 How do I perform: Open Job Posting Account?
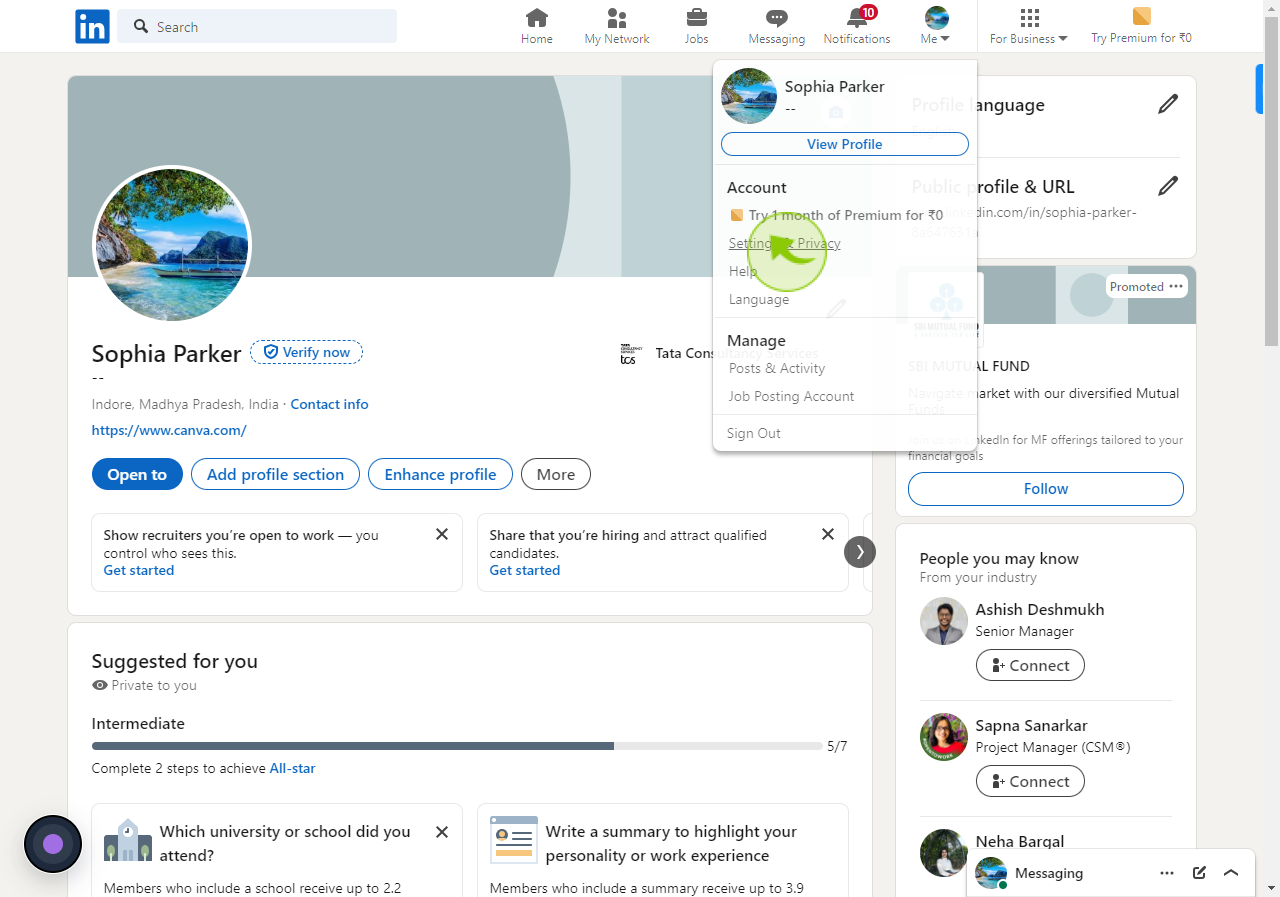pos(791,396)
